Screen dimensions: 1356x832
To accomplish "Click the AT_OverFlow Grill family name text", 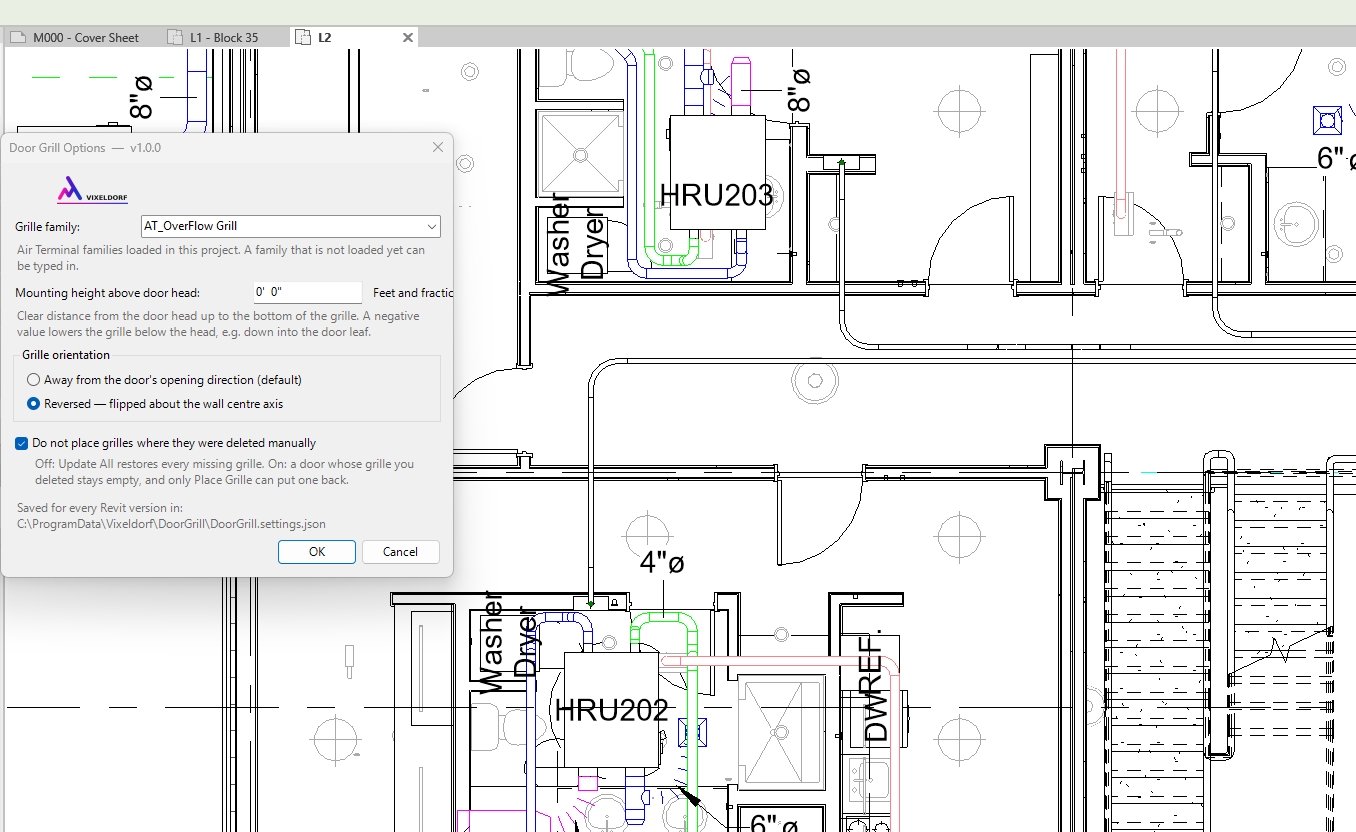I will (190, 227).
